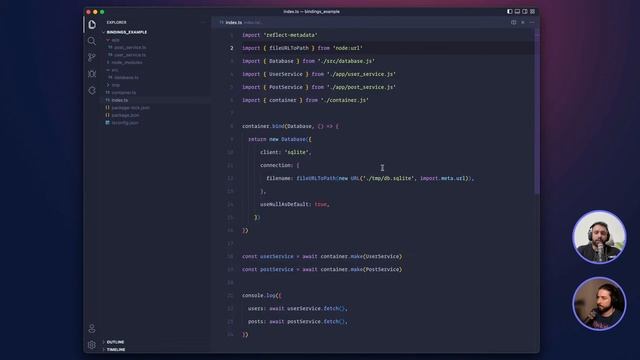Click the lower webcam thumbnail
This screenshot has width=640, height=360.
tap(599, 304)
